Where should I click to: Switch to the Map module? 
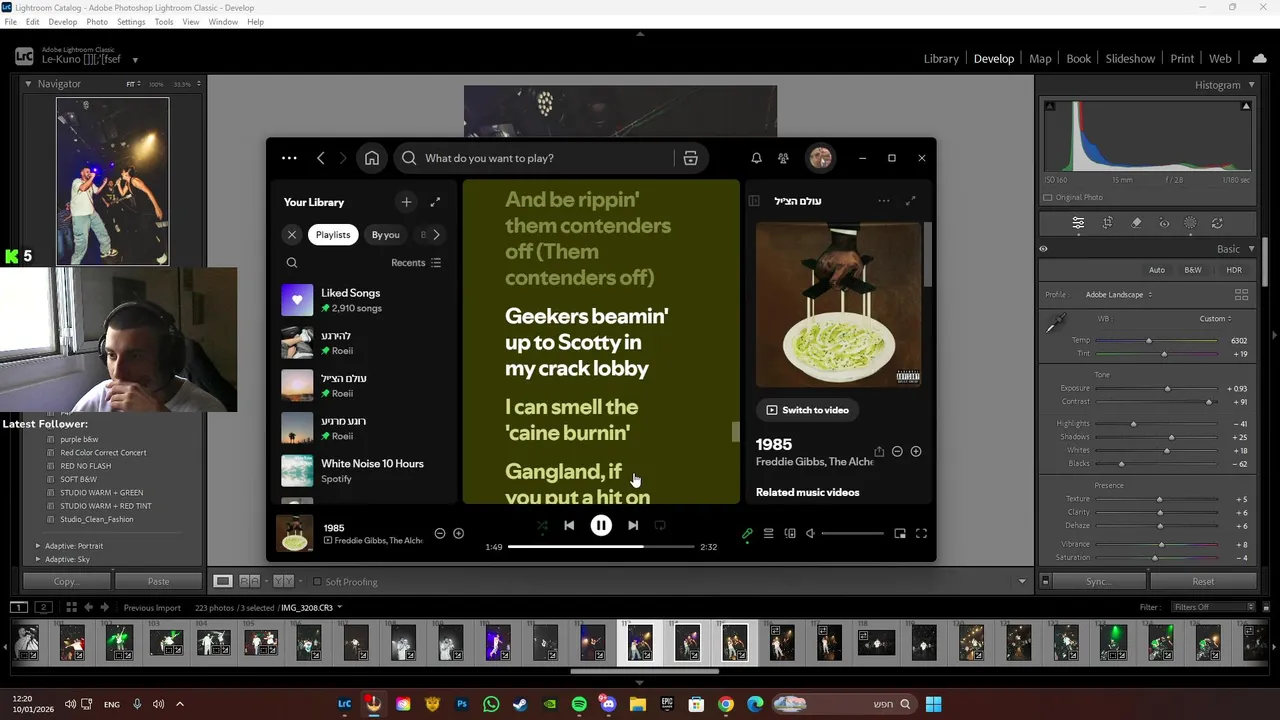coord(1040,59)
